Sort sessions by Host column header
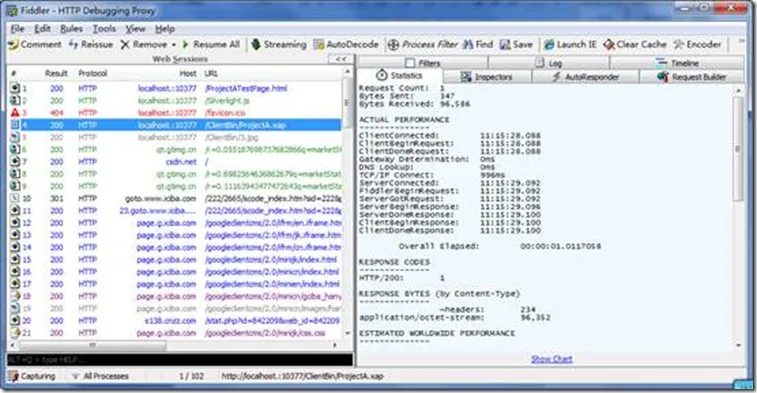The height and width of the screenshot is (393, 757). click(x=188, y=73)
